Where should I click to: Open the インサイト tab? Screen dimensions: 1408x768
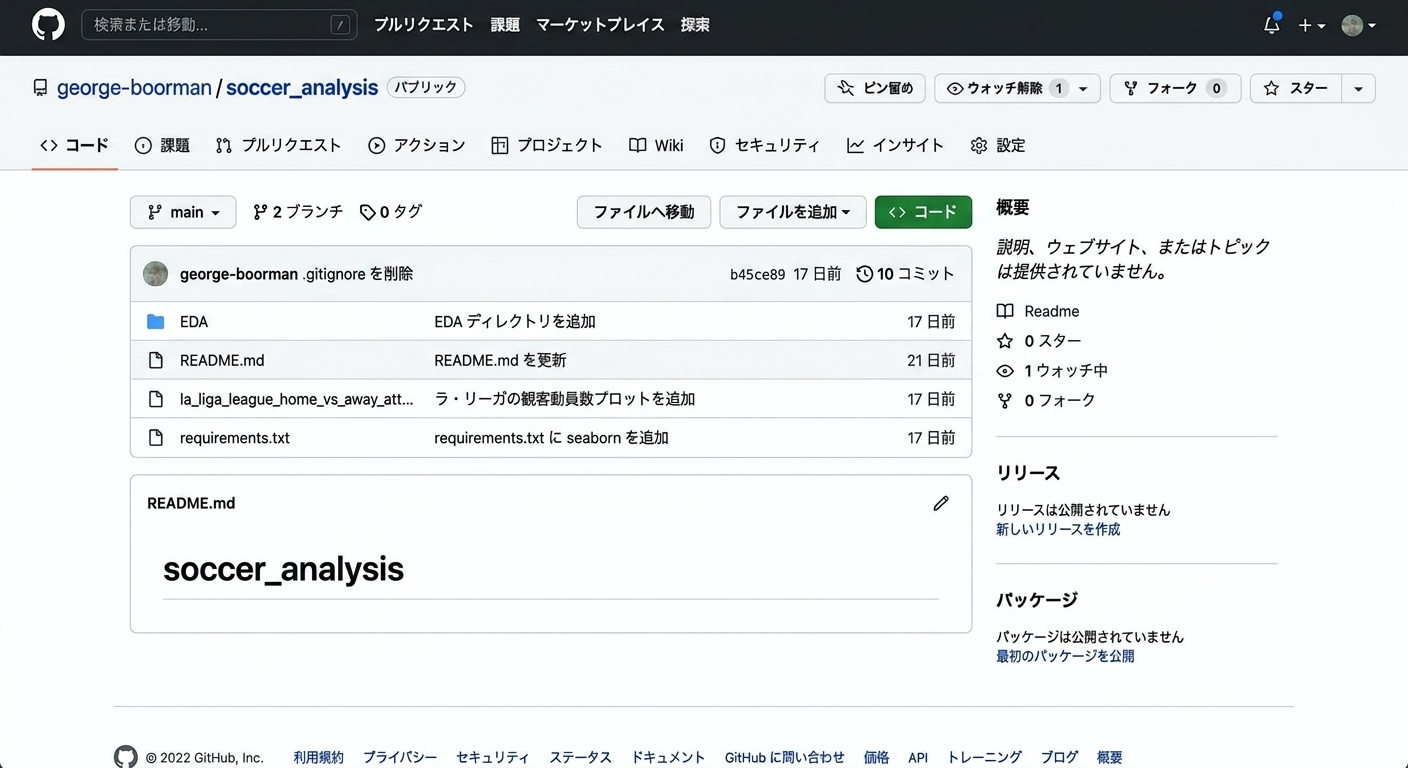[895, 145]
